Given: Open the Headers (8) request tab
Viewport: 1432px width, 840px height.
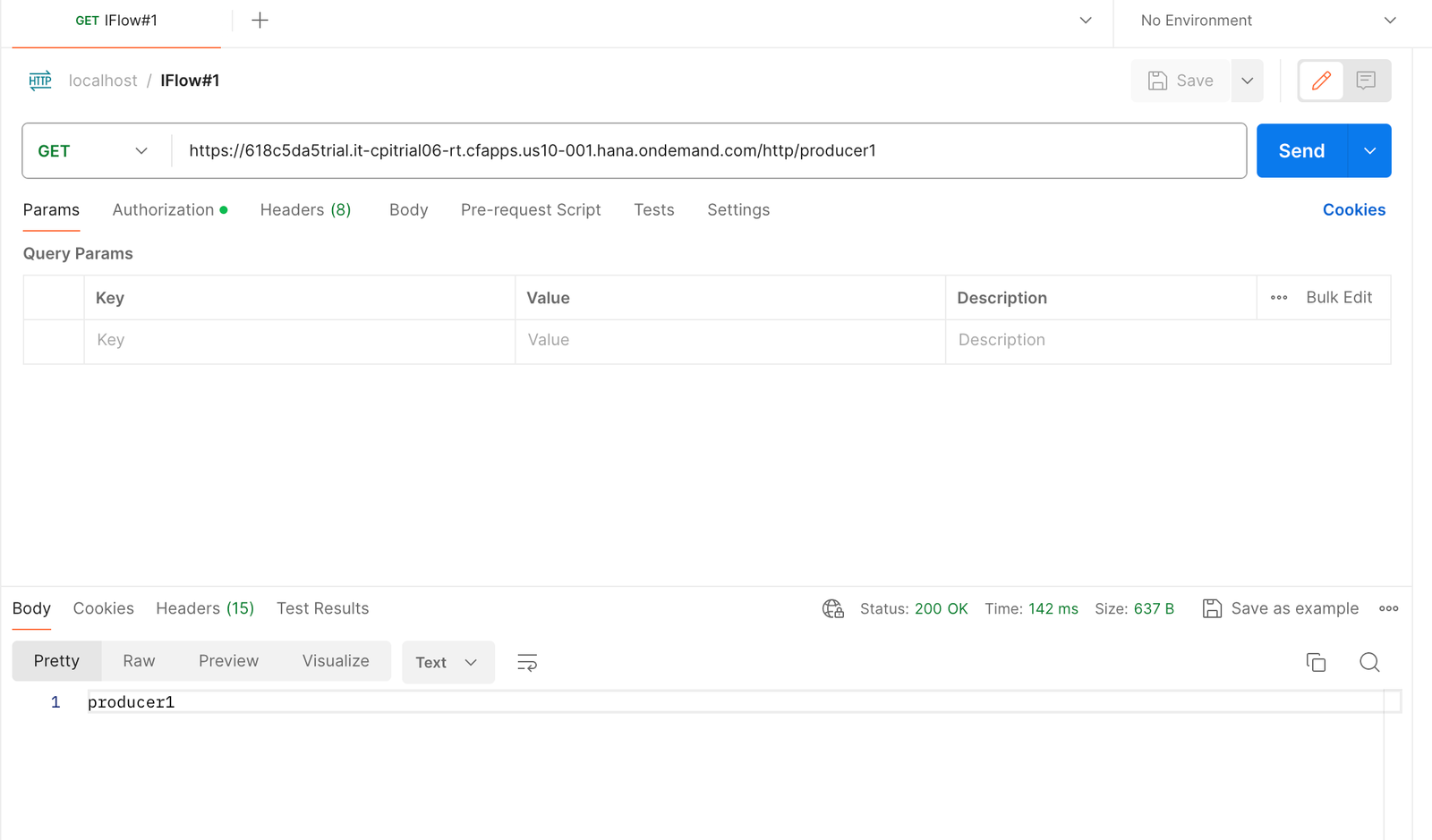Looking at the screenshot, I should 305,210.
